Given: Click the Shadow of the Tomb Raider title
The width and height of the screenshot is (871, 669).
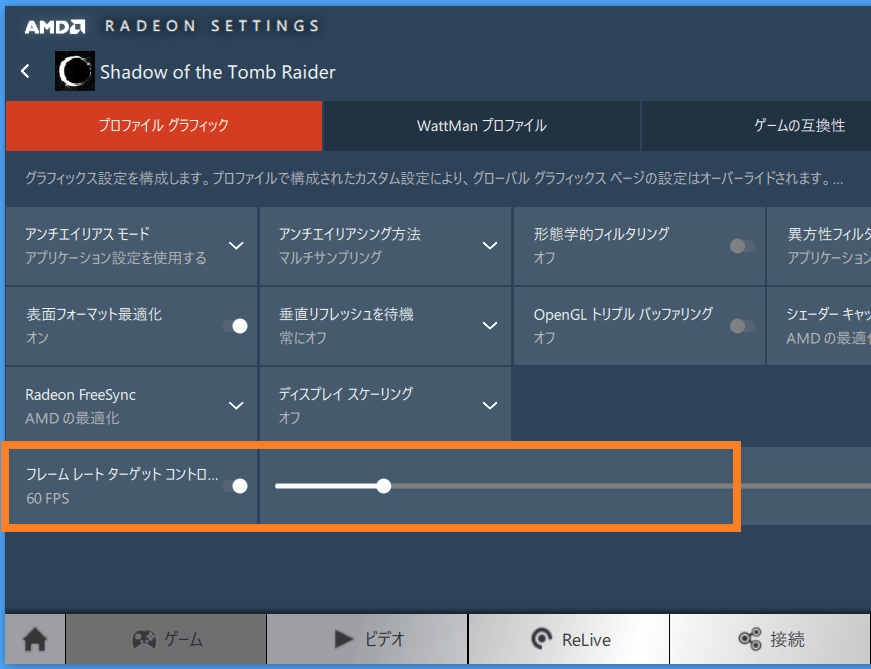Looking at the screenshot, I should click(x=218, y=72).
